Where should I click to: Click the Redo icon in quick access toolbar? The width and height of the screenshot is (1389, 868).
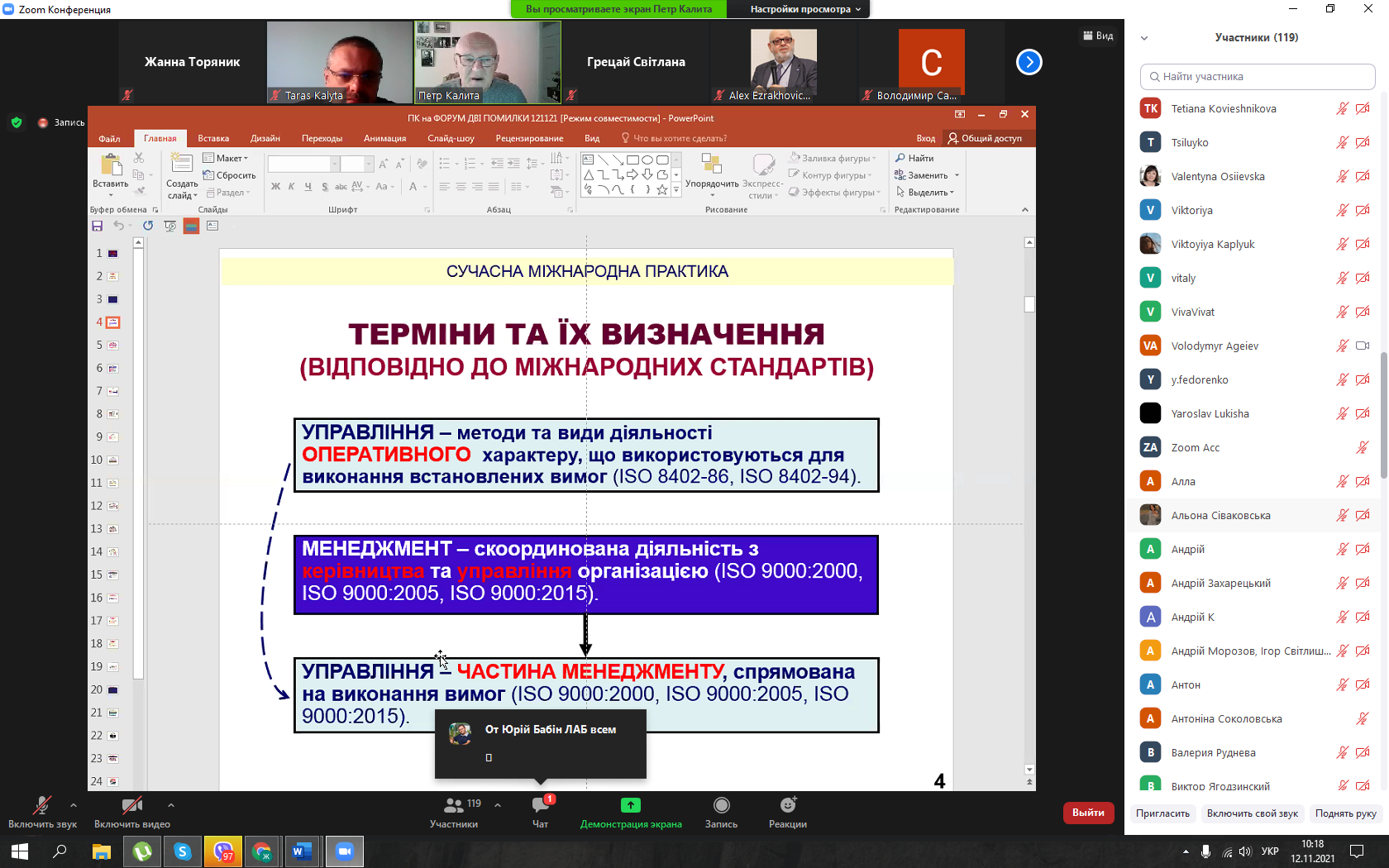(x=148, y=226)
